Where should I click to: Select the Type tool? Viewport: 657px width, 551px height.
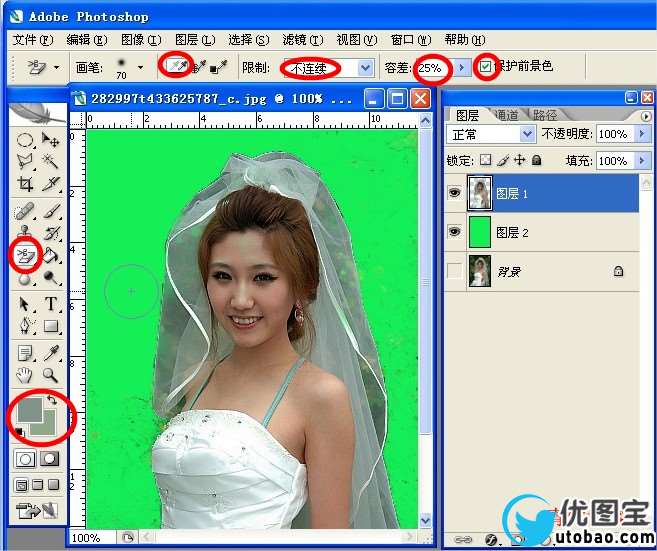(x=50, y=304)
